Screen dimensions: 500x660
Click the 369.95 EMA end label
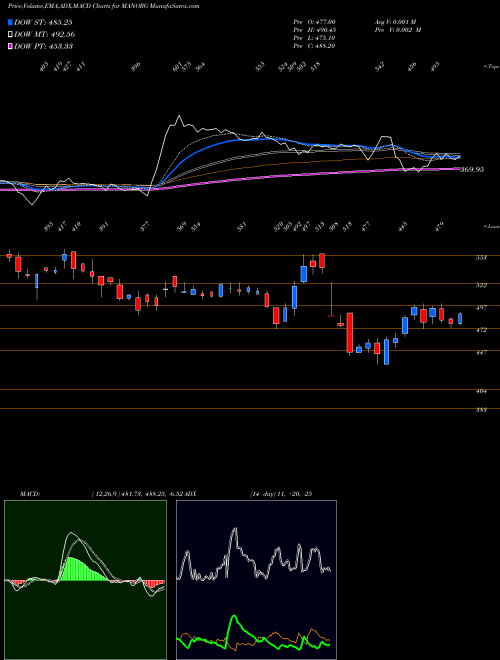coord(472,170)
